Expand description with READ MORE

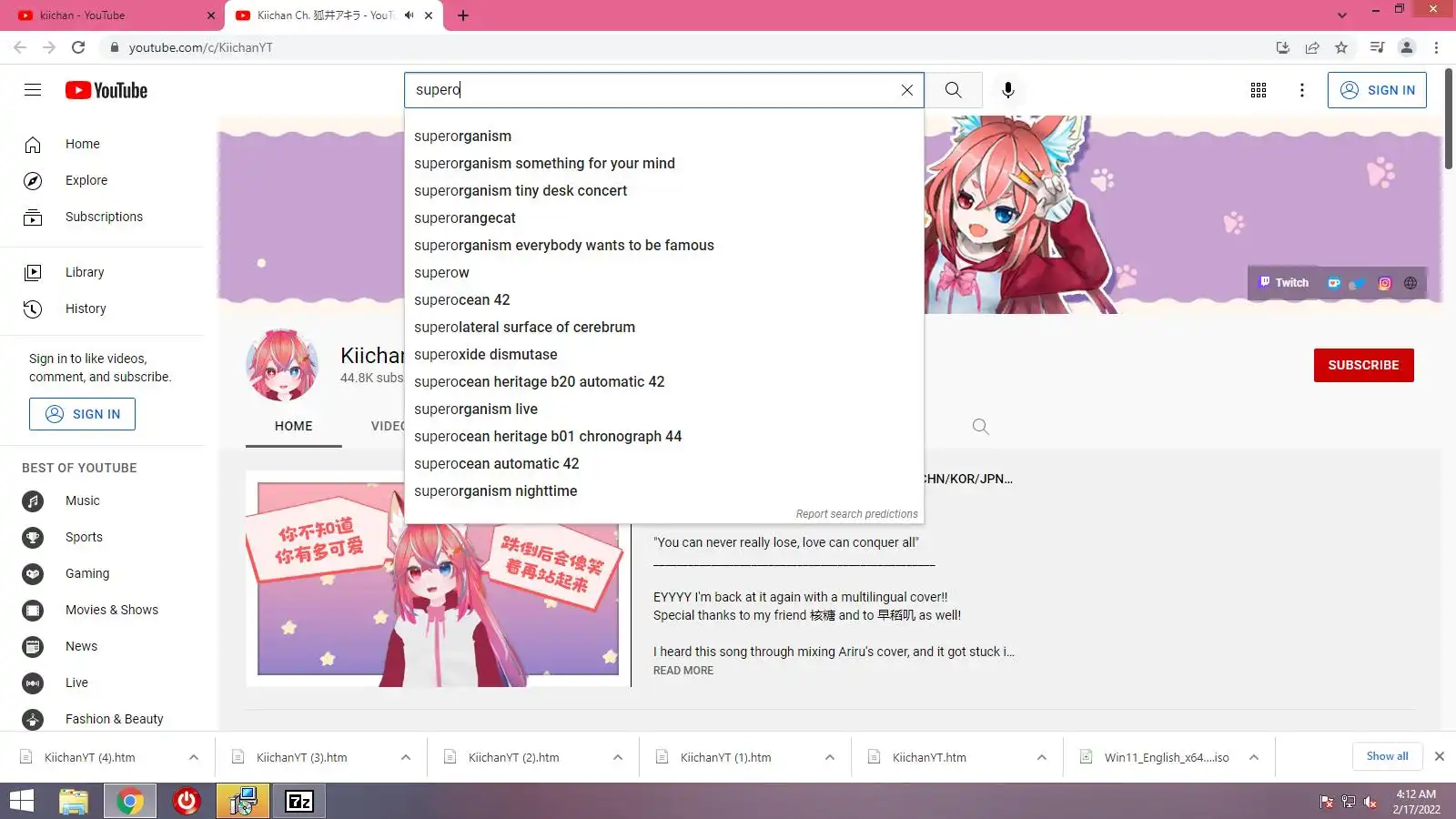[683, 671]
